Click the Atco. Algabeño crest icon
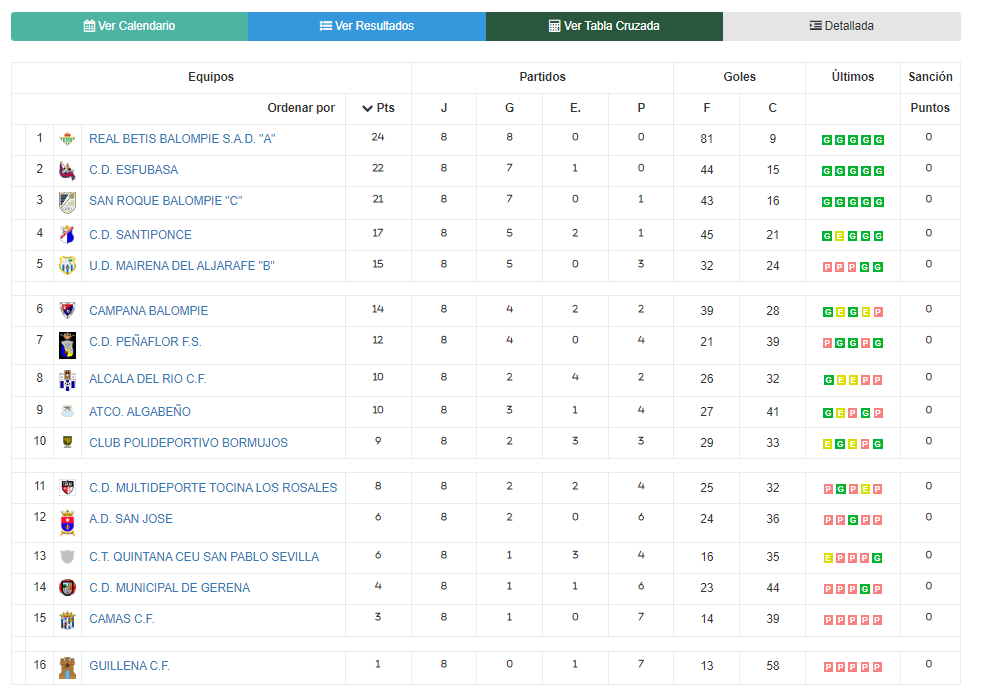993x697 pixels. [67, 411]
